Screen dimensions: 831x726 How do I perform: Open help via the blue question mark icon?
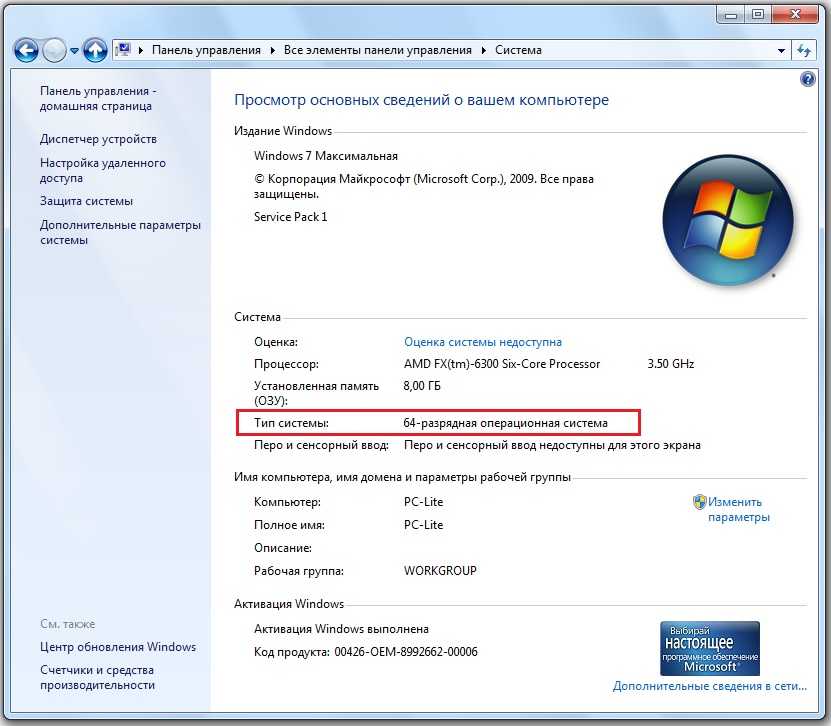pos(808,79)
